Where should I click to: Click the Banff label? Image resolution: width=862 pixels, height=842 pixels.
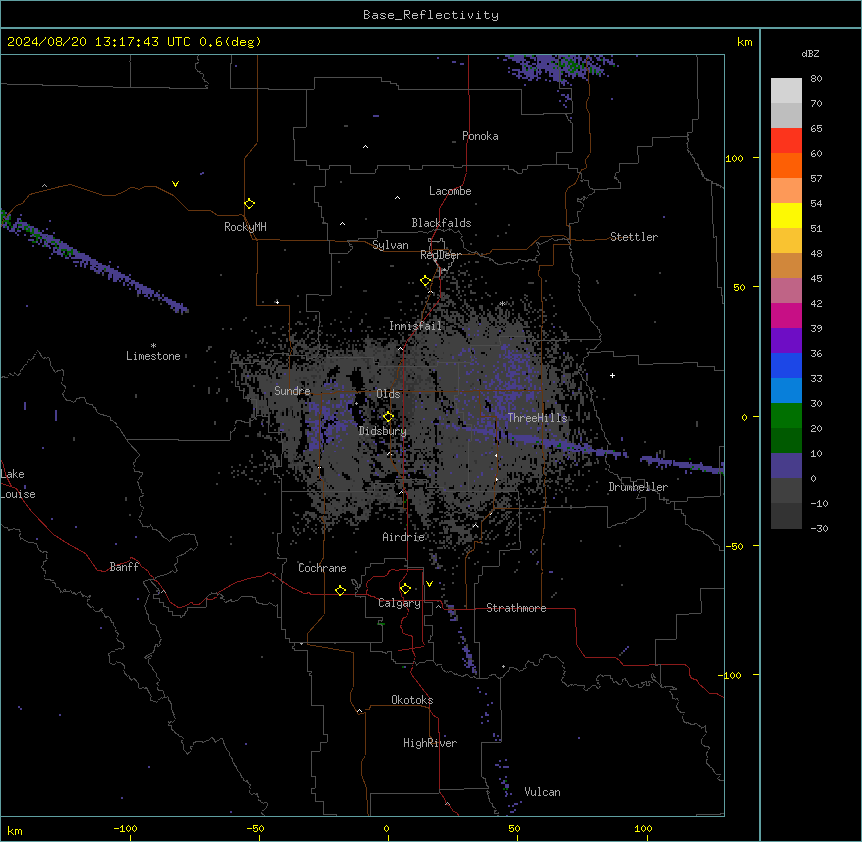click(x=124, y=567)
